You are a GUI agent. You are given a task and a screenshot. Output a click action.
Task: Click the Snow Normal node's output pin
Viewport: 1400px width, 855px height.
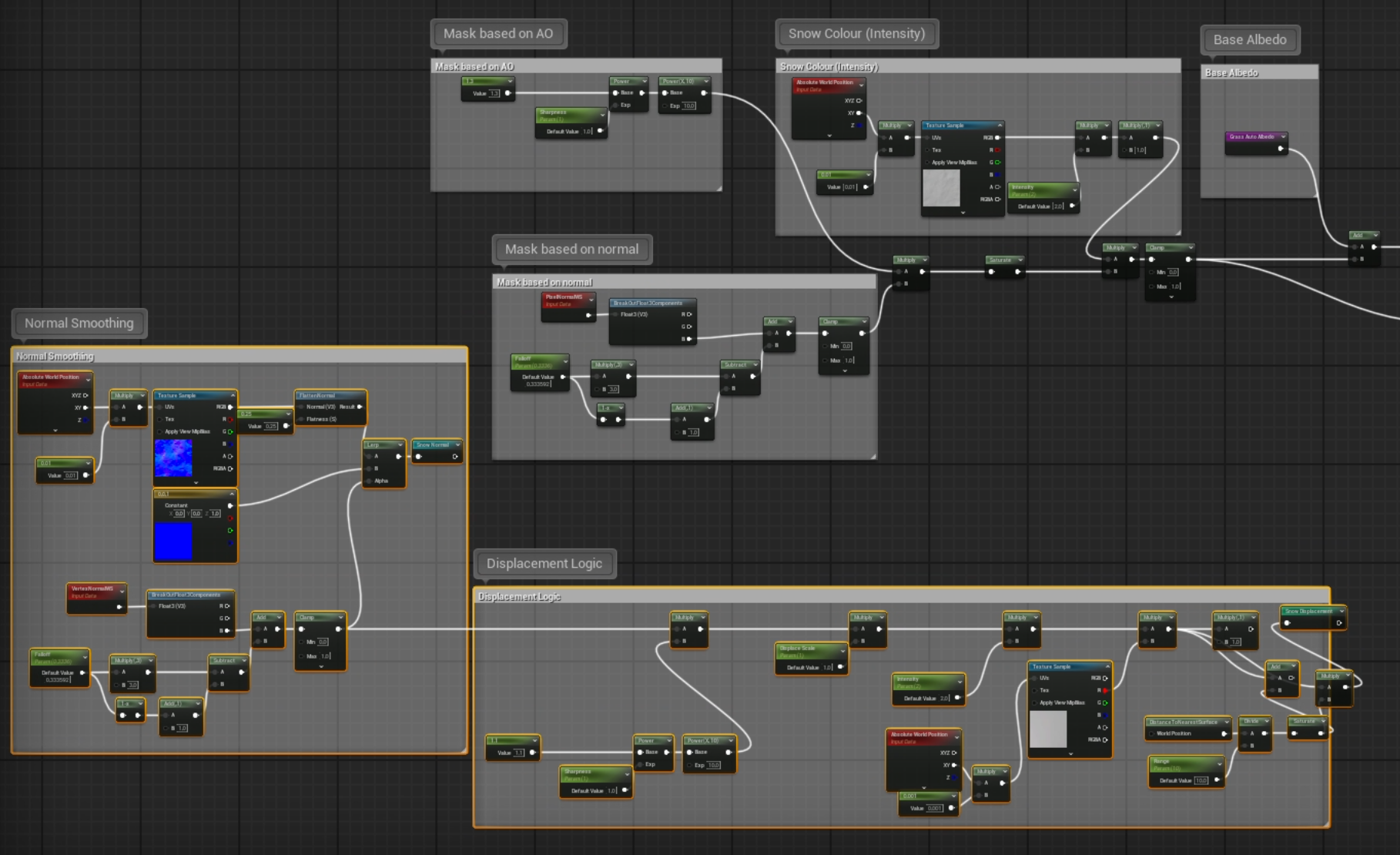coord(455,457)
